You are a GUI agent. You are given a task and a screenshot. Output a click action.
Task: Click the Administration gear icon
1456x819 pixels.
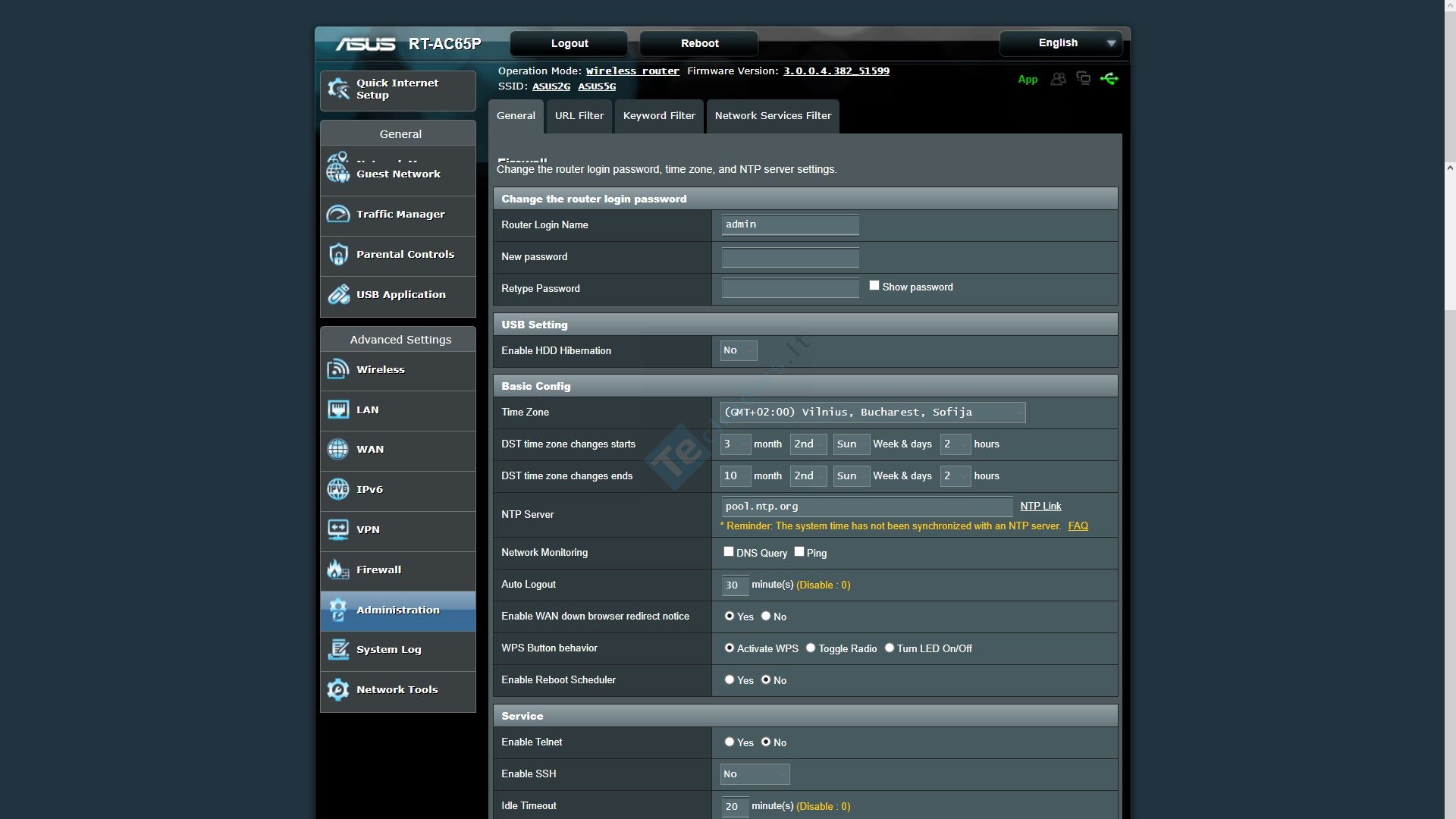click(338, 610)
